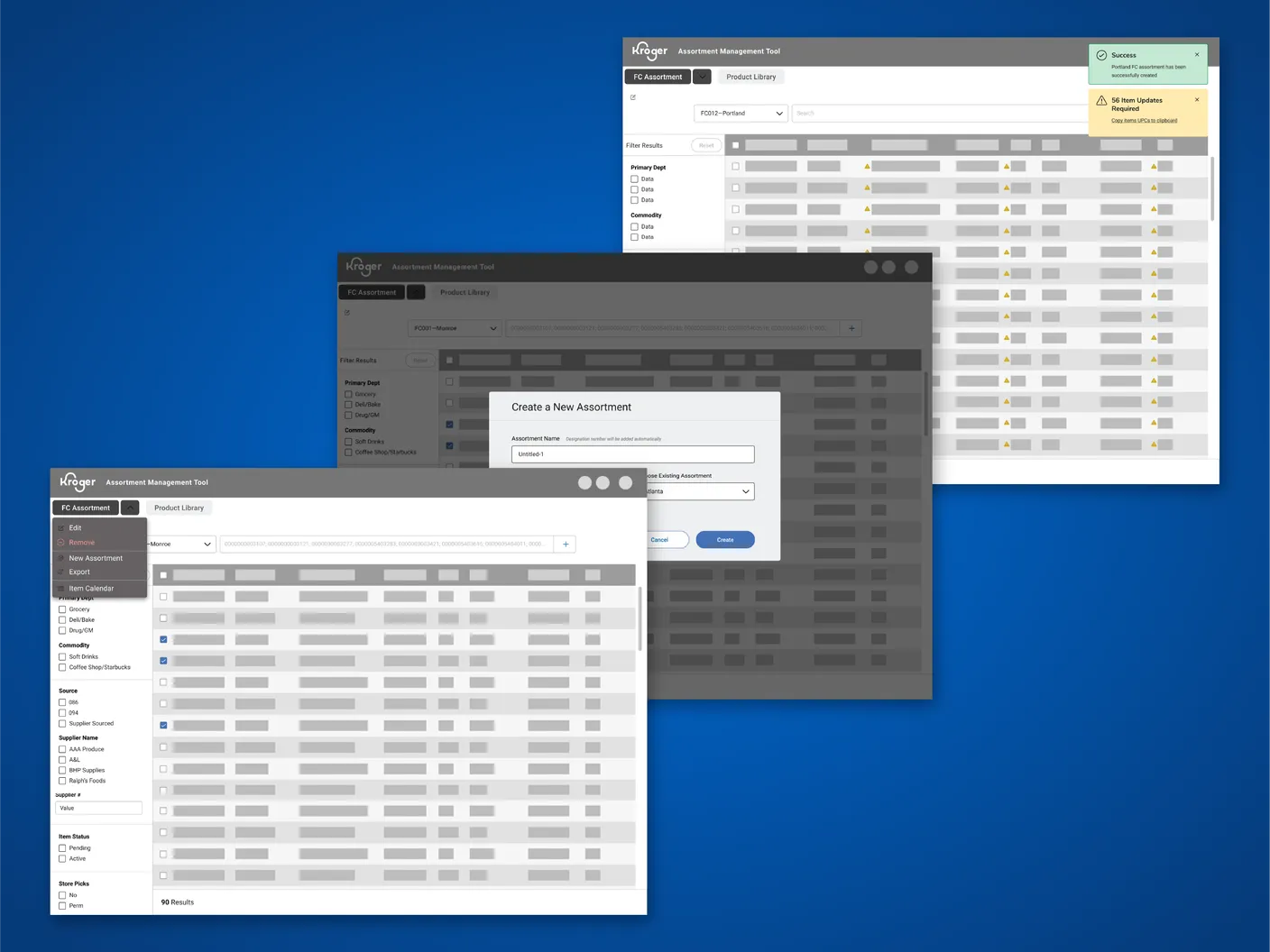Dismiss the Success notification with its X
Screen dimensions: 1270x952
tap(1197, 55)
